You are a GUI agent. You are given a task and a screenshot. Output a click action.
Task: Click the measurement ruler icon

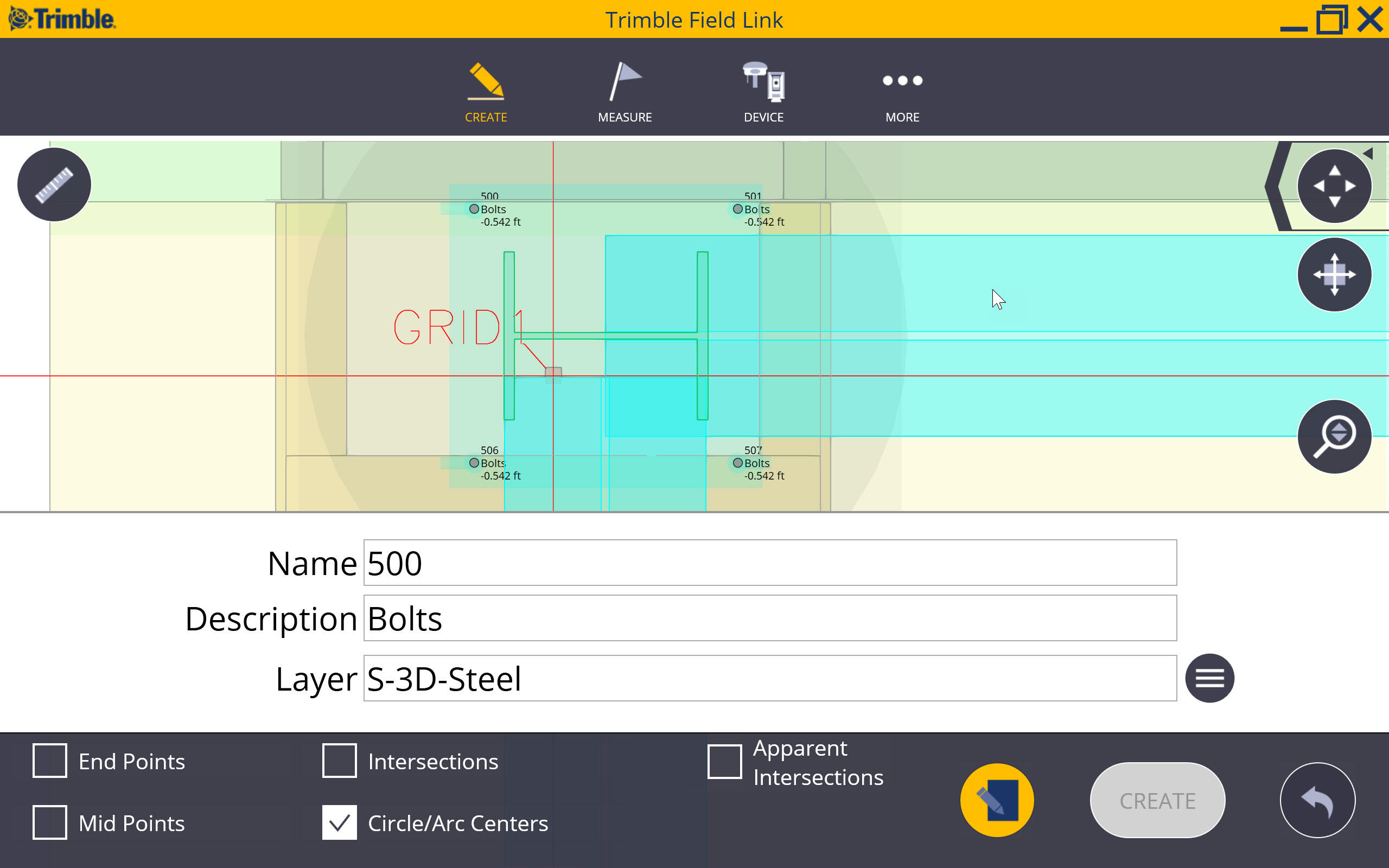click(54, 184)
